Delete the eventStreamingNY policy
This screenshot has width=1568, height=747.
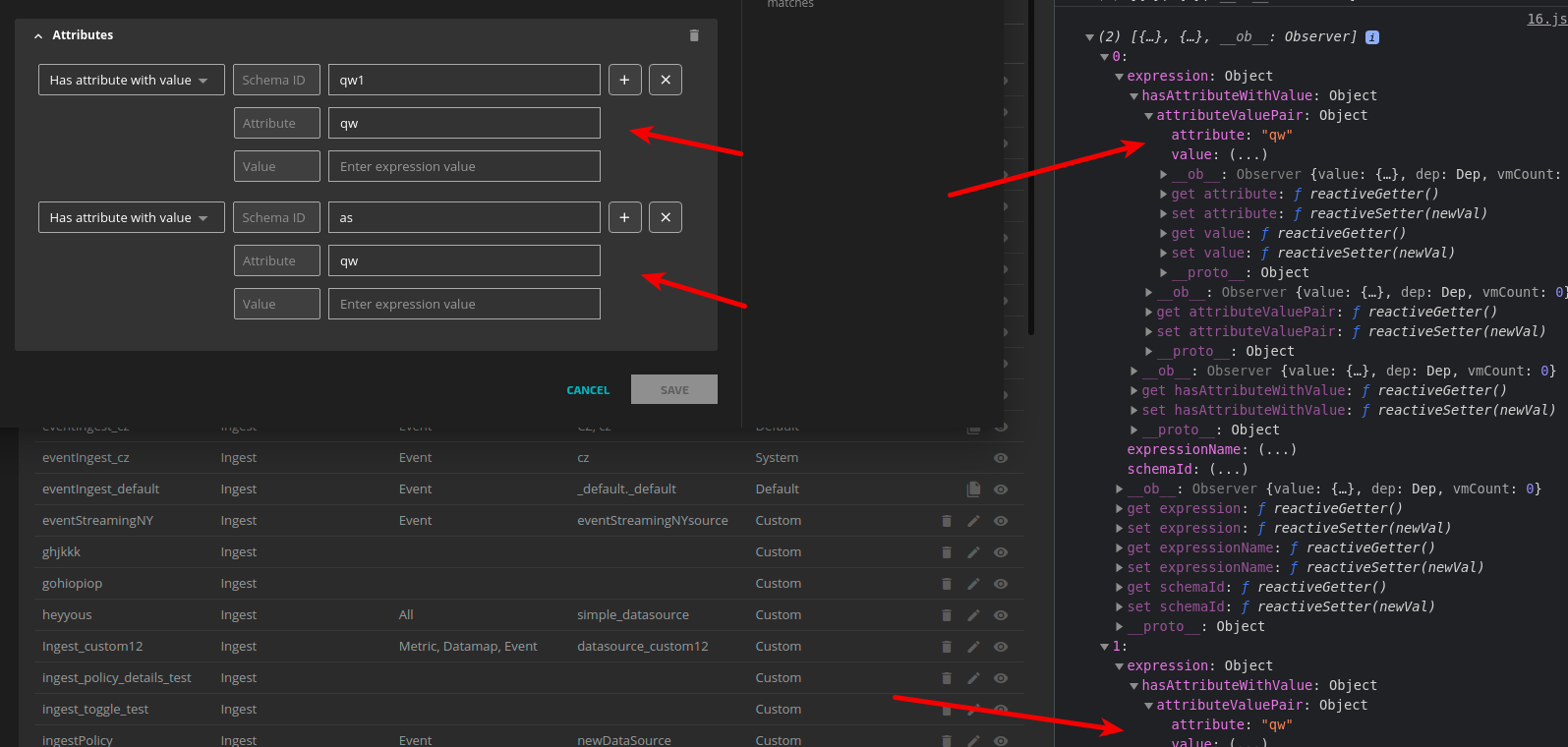coord(947,521)
